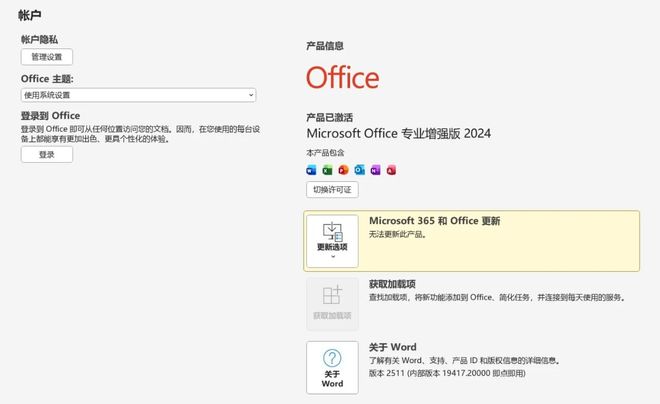Image resolution: width=660 pixels, height=404 pixels.
Task: Click the OneNote product icon
Action: coord(375,170)
